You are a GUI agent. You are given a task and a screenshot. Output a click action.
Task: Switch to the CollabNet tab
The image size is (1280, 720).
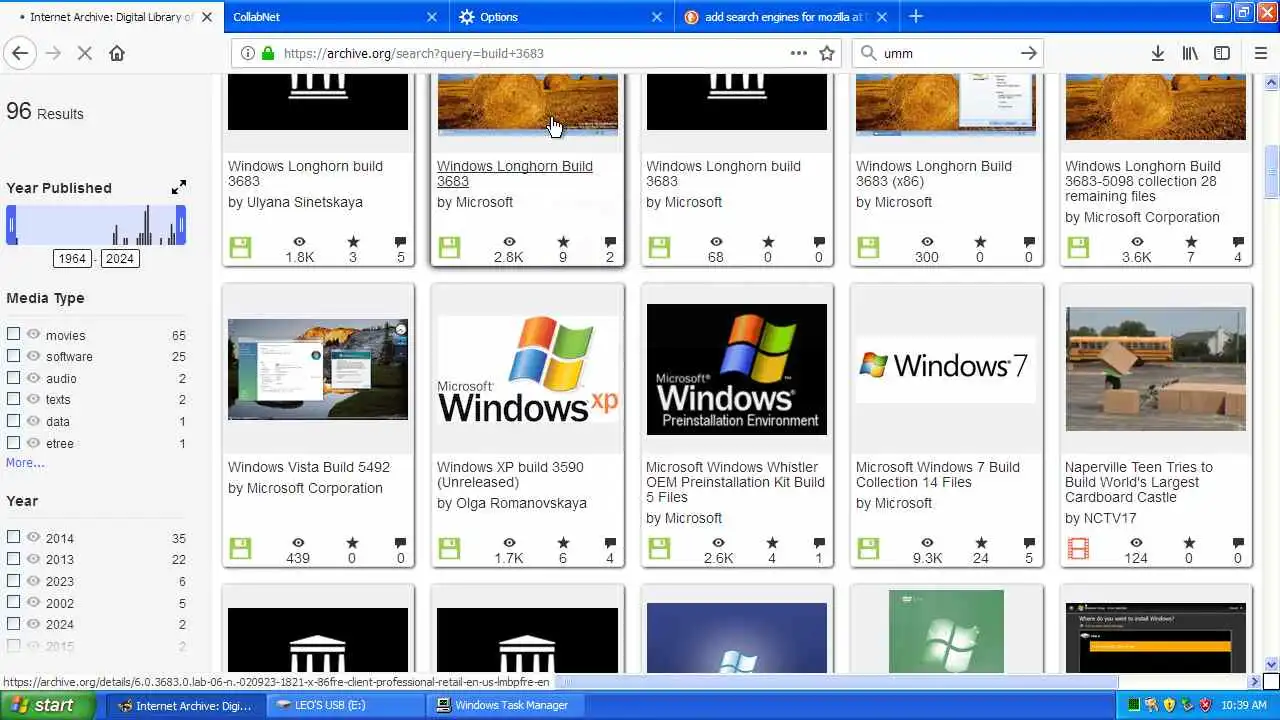point(337,16)
